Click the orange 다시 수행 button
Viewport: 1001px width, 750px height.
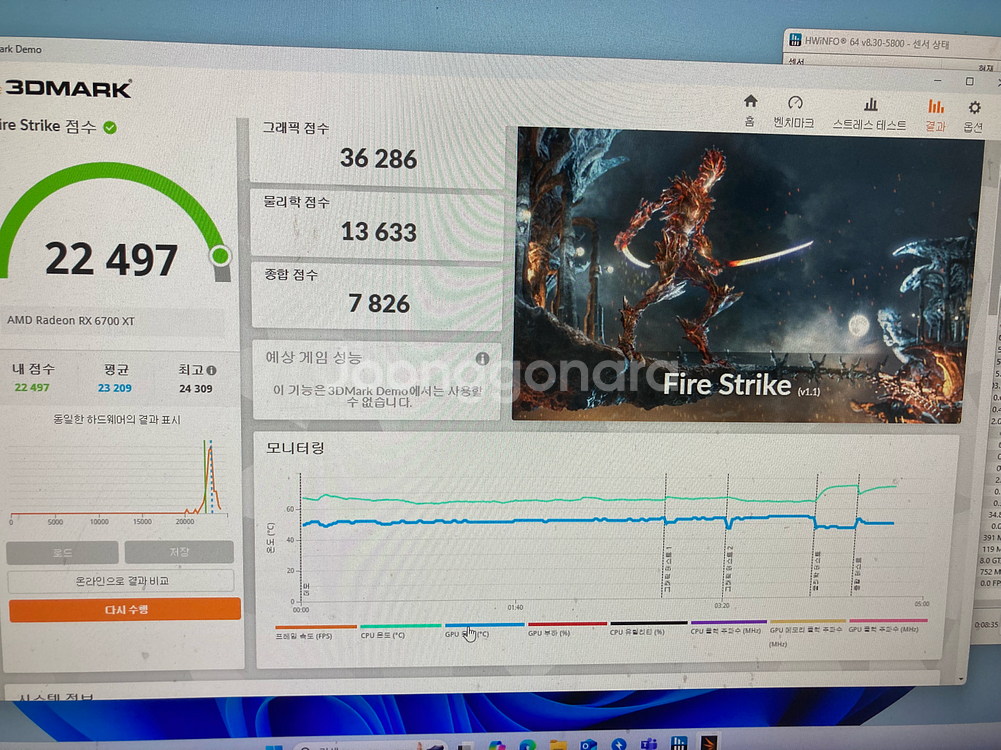(x=125, y=610)
